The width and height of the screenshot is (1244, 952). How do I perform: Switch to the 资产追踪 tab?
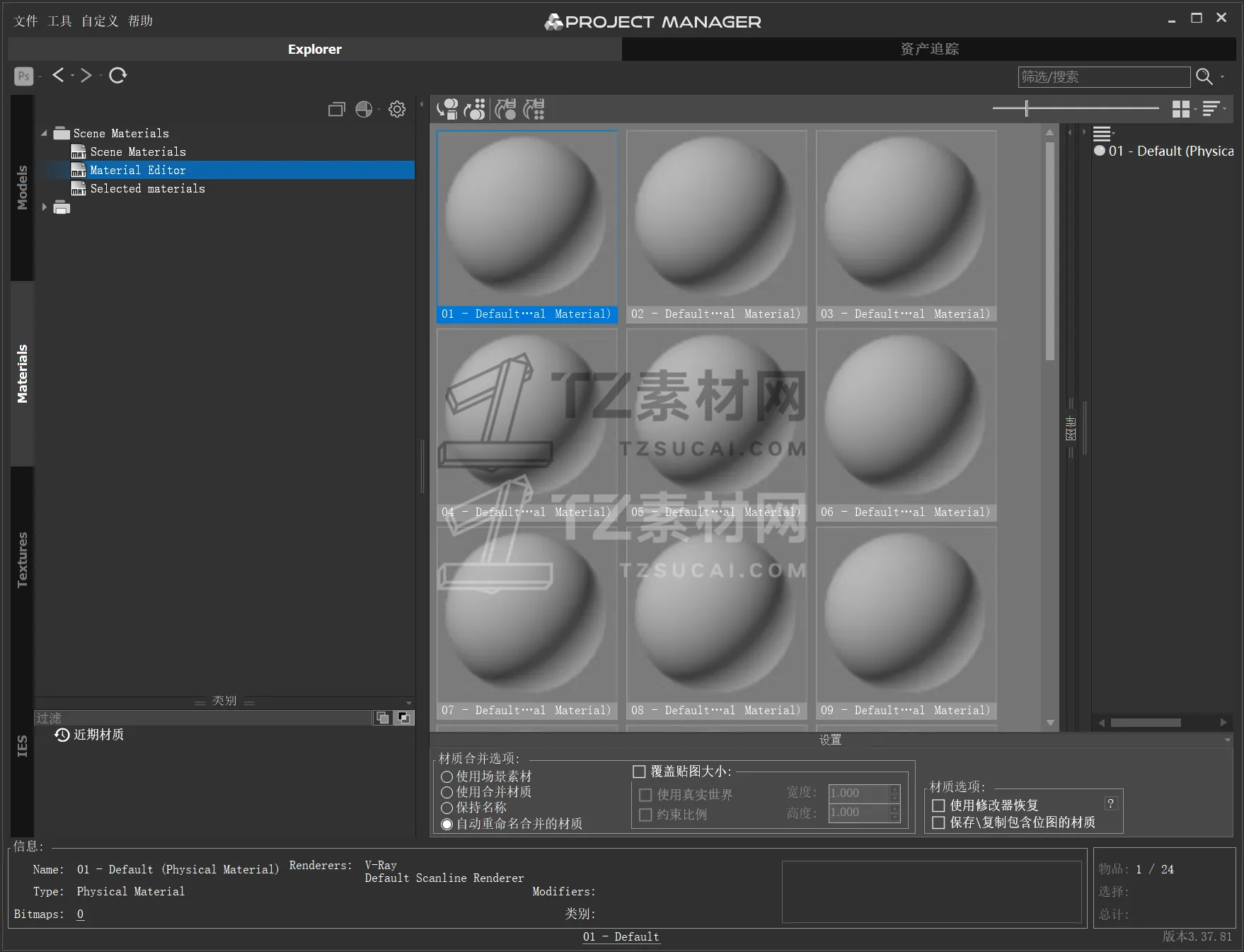tap(929, 49)
